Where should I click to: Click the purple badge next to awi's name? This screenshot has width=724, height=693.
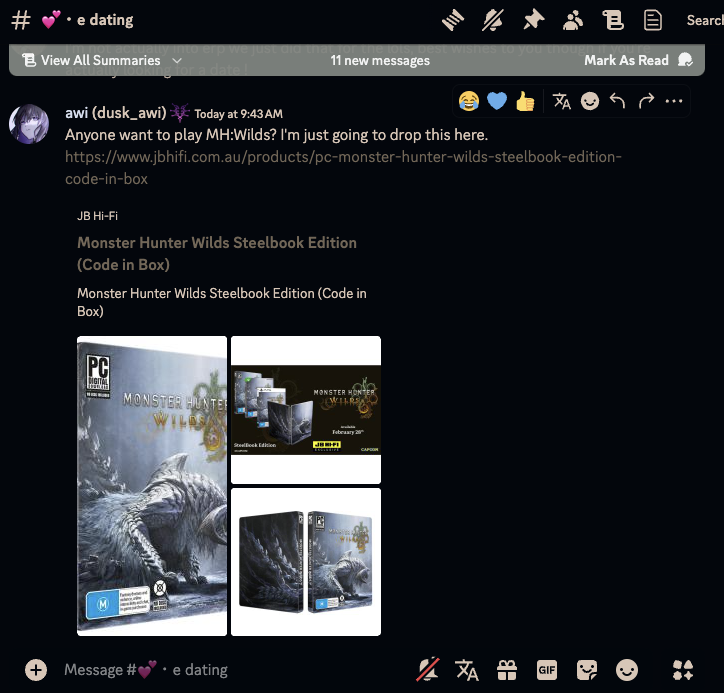click(180, 113)
